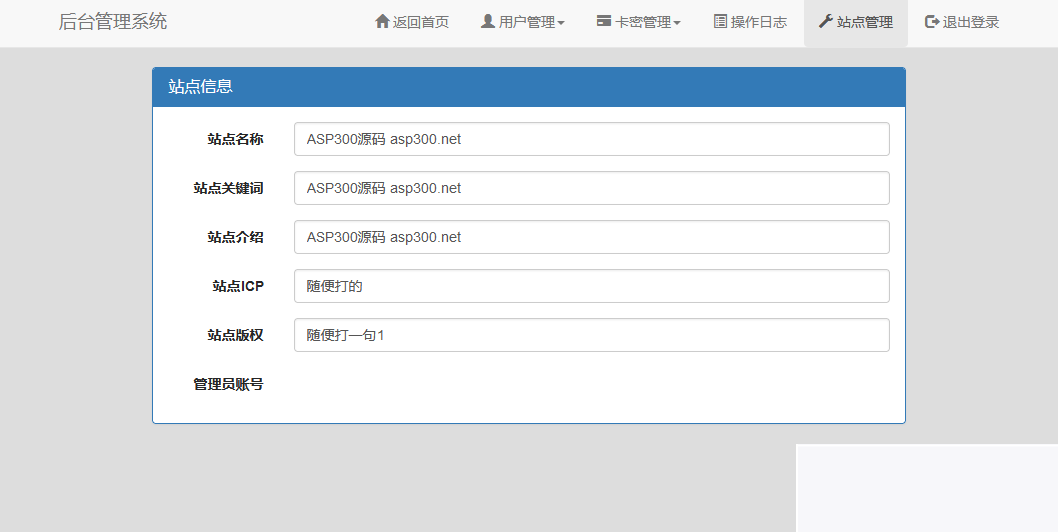The height and width of the screenshot is (532, 1058).
Task: Click the 站点ICP field containing 随便打的
Action: tap(591, 286)
